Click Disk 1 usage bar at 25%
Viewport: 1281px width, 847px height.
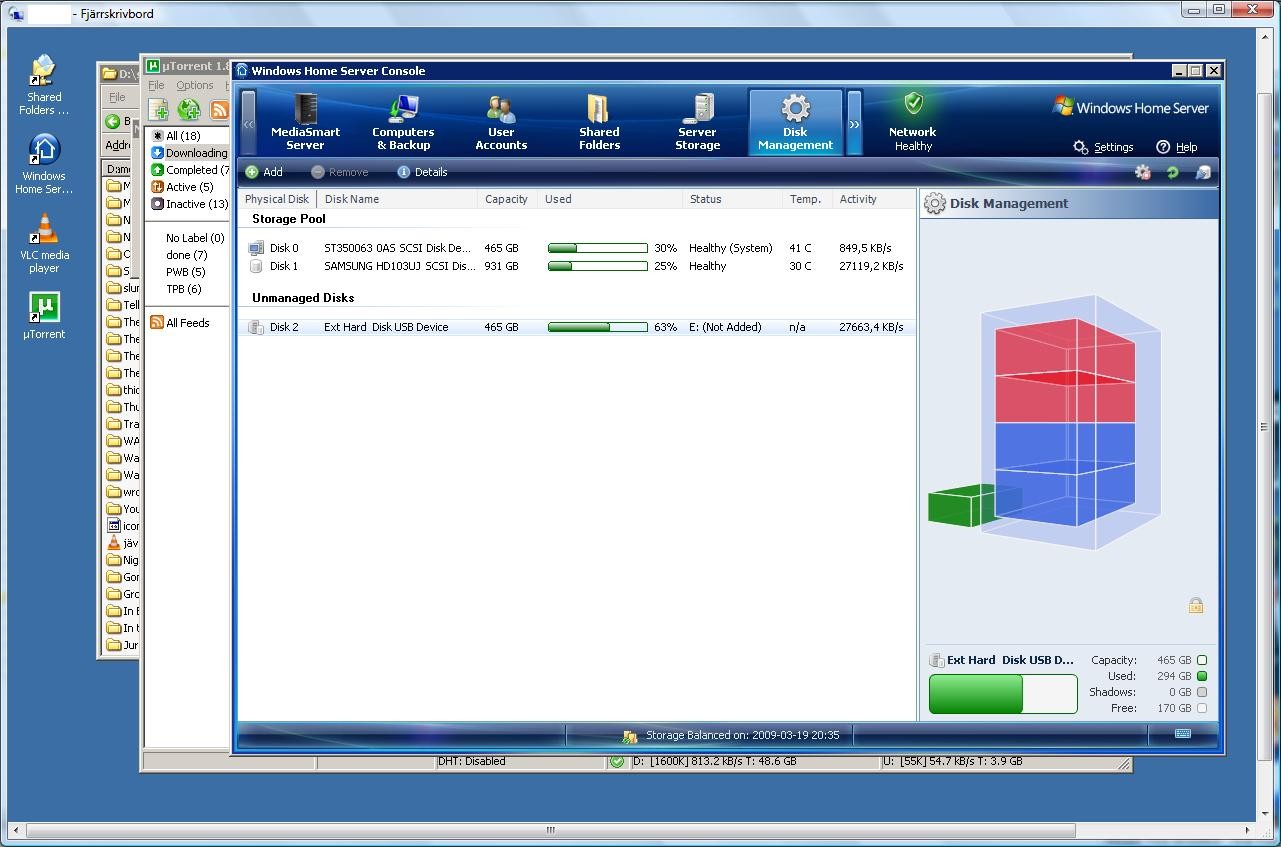click(x=598, y=266)
